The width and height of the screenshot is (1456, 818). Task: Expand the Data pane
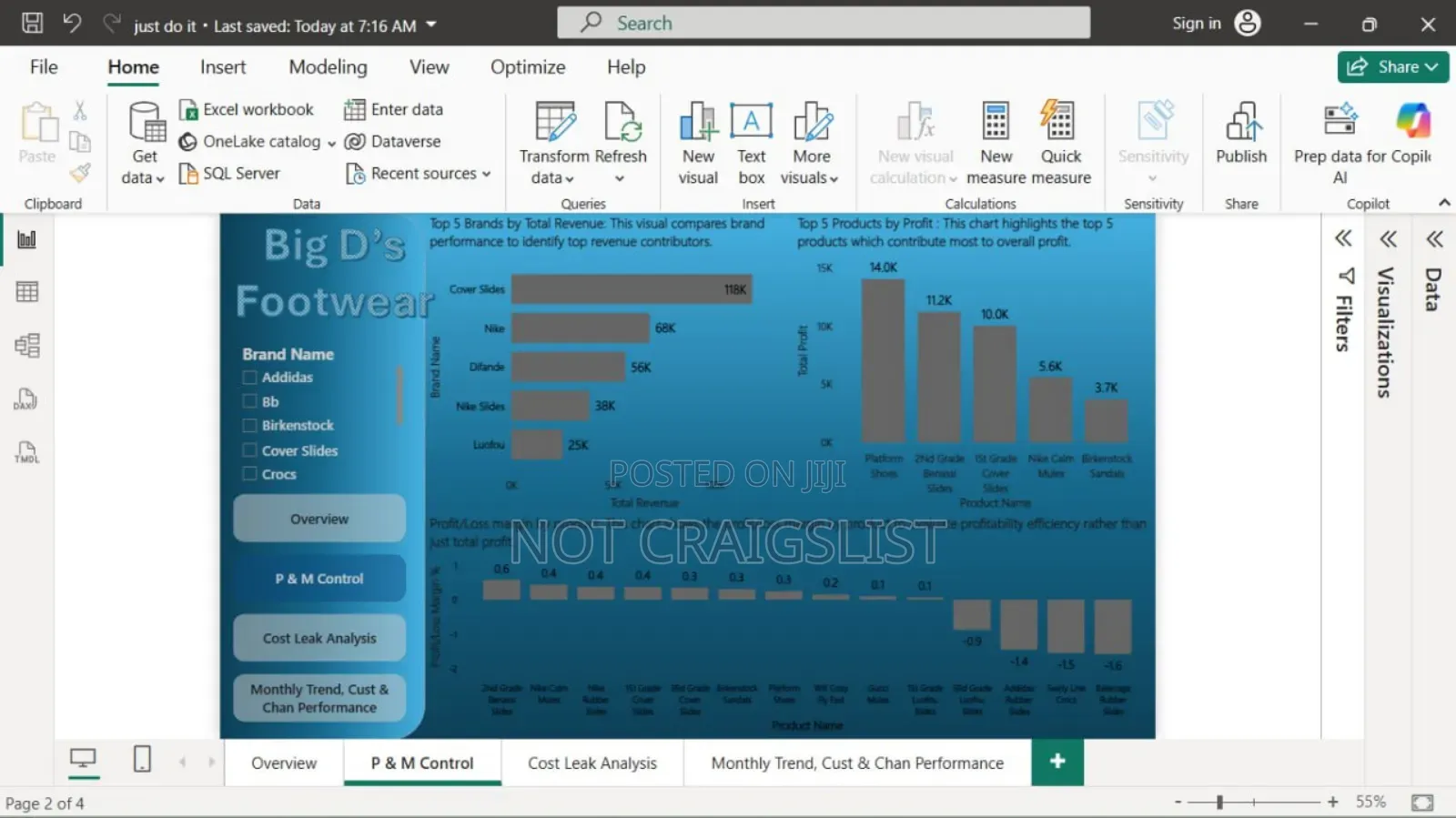click(x=1435, y=239)
